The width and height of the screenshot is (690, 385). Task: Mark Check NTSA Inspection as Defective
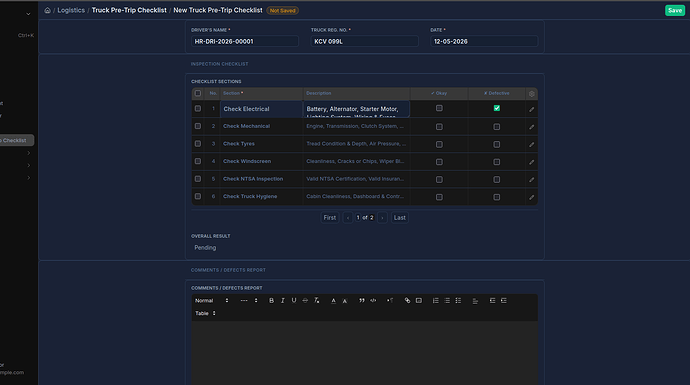497,180
